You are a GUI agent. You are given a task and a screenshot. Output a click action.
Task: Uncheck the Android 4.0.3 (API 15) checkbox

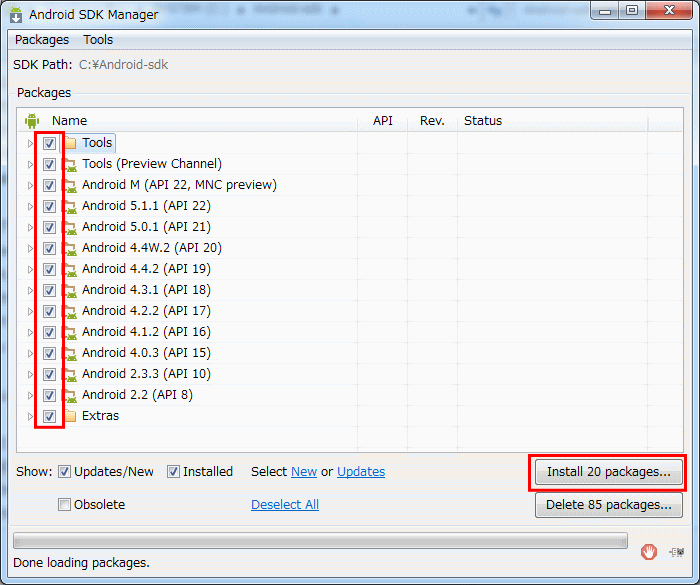(49, 353)
